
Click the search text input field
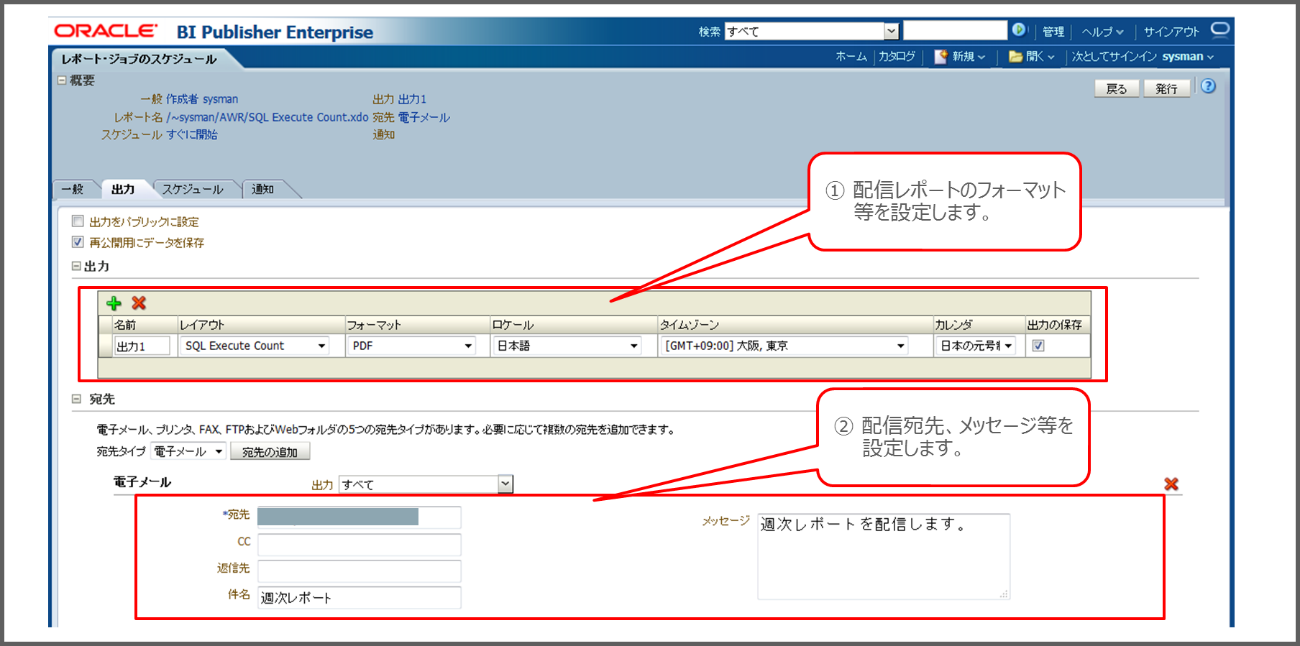click(955, 31)
